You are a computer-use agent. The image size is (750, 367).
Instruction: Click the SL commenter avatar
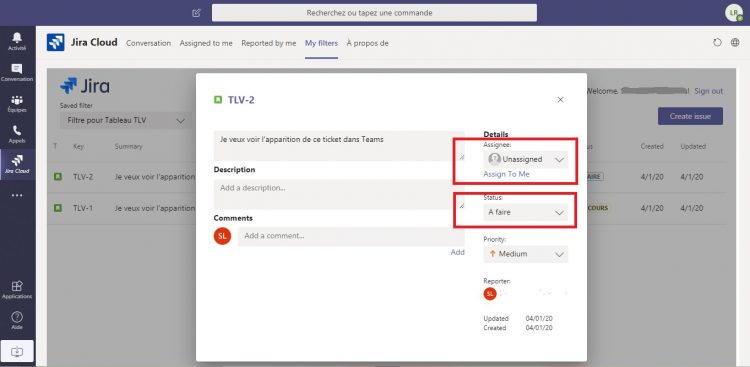pos(222,236)
